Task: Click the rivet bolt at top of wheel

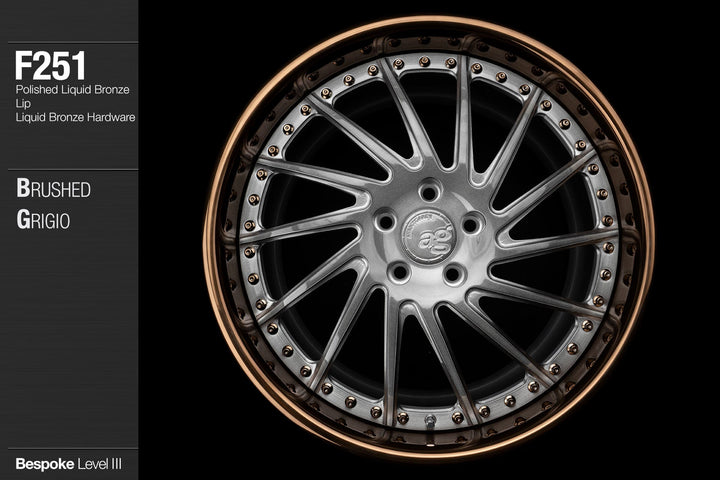Action: [424, 62]
